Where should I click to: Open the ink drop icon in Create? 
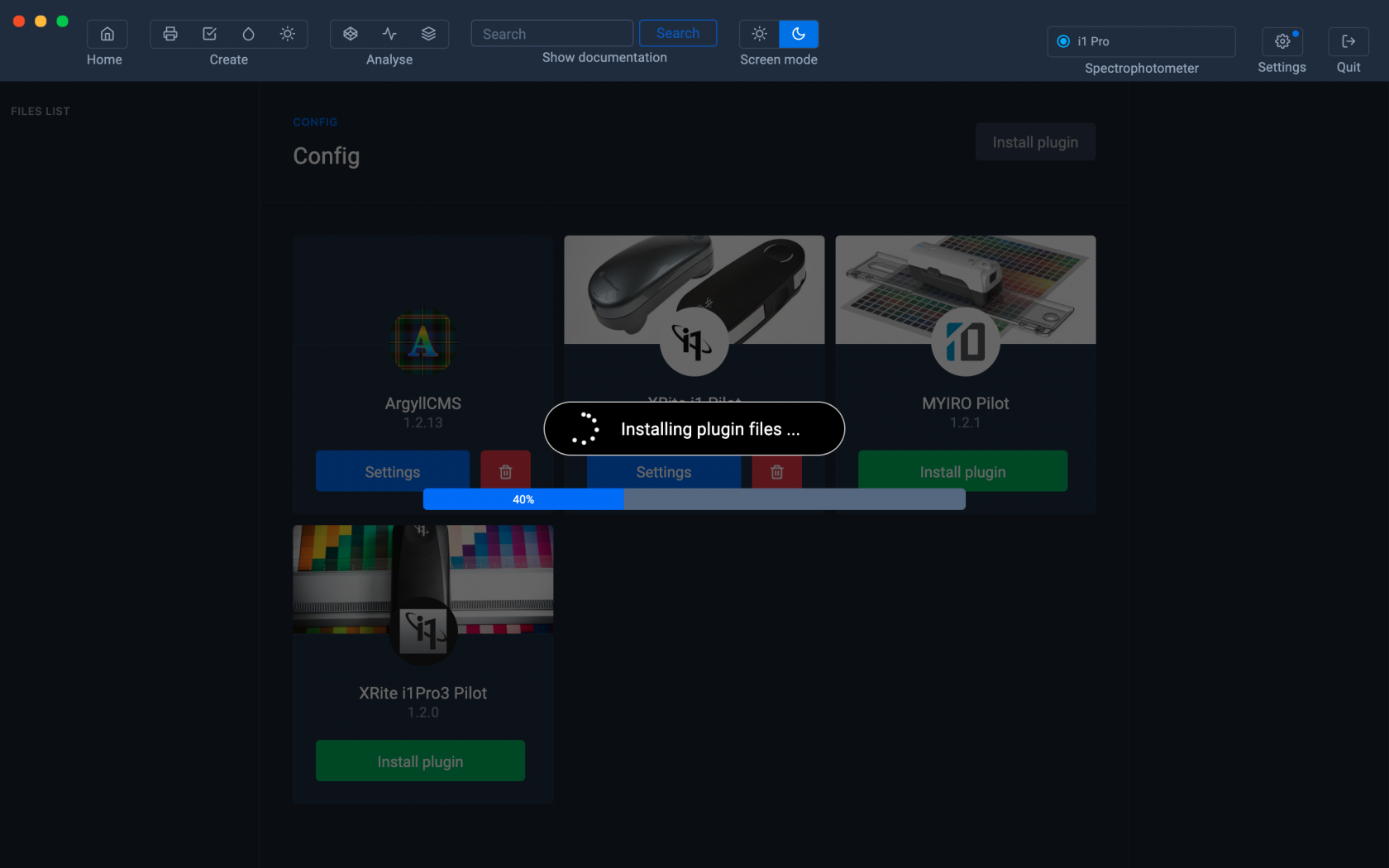(248, 34)
